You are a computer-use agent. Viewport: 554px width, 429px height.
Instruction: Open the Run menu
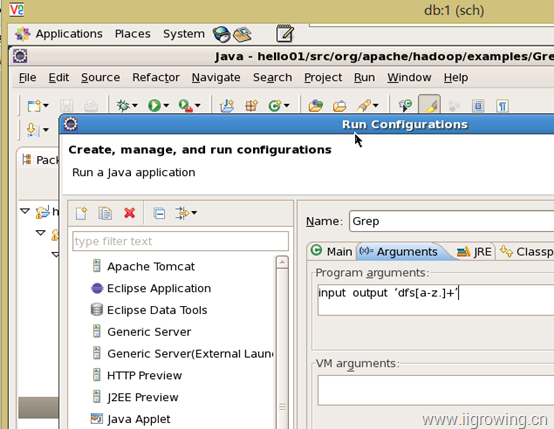[364, 77]
